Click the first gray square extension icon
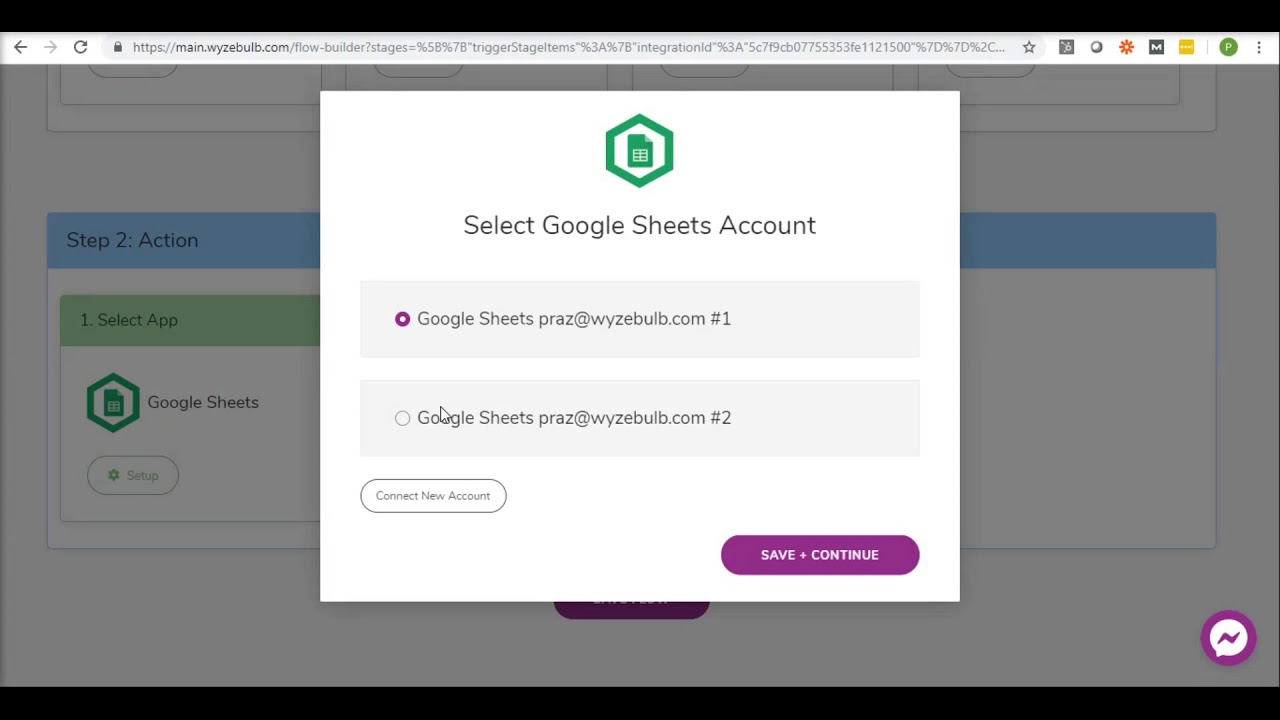 click(1067, 47)
